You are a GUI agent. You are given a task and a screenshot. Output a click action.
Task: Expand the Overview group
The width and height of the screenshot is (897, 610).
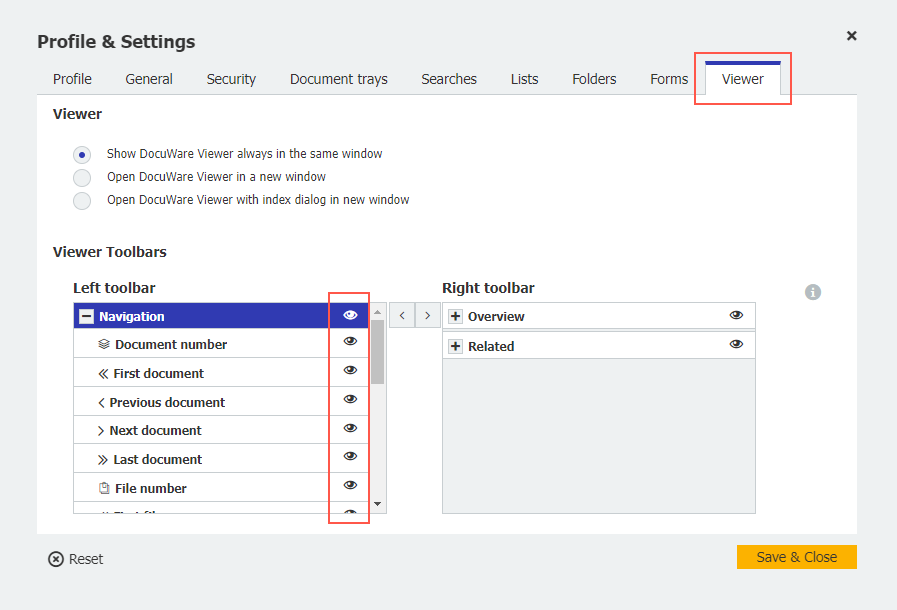pos(456,317)
